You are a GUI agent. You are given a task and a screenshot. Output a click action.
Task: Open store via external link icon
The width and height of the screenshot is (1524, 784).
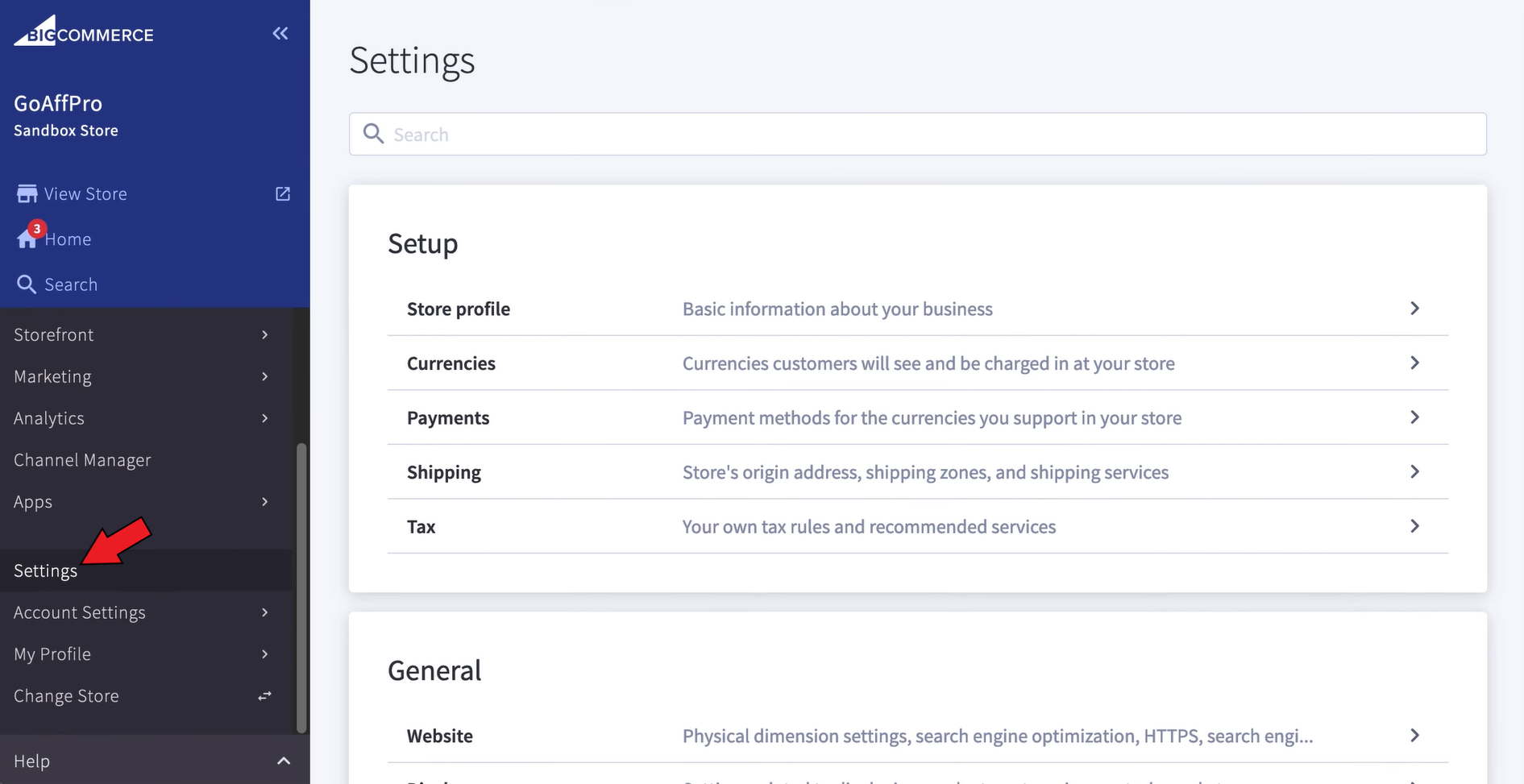(x=283, y=194)
